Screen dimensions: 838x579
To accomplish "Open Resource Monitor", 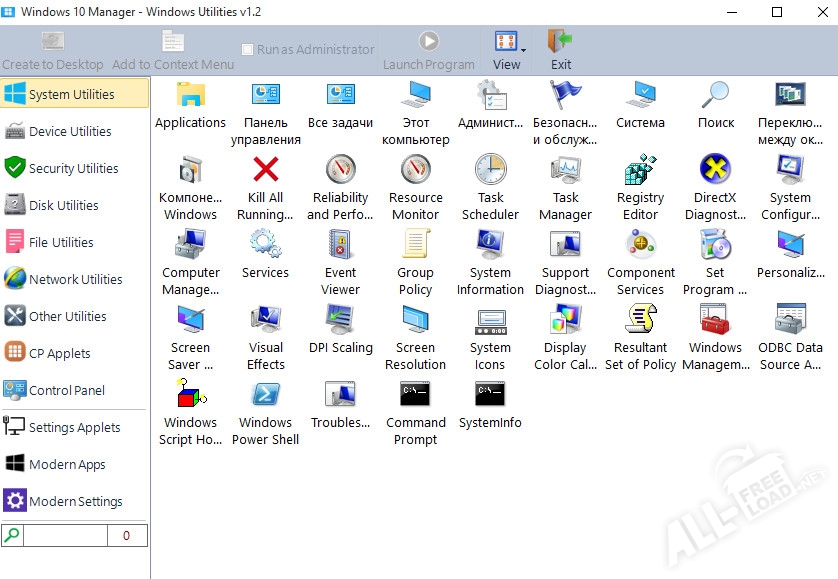I will pos(415,170).
